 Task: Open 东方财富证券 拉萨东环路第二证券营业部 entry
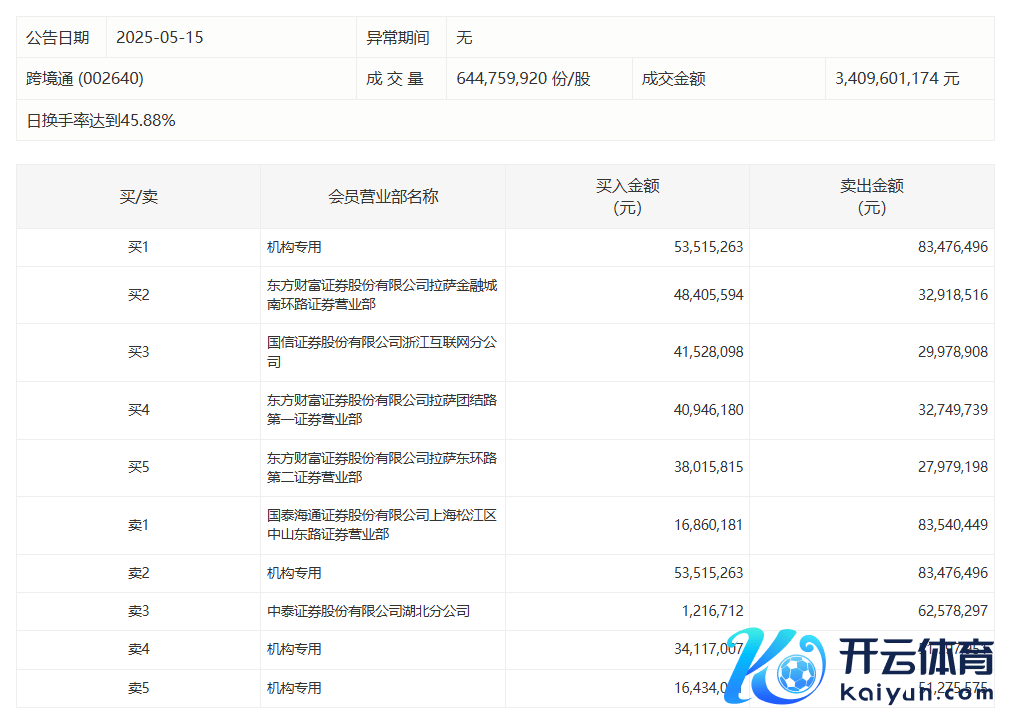[x=381, y=468]
